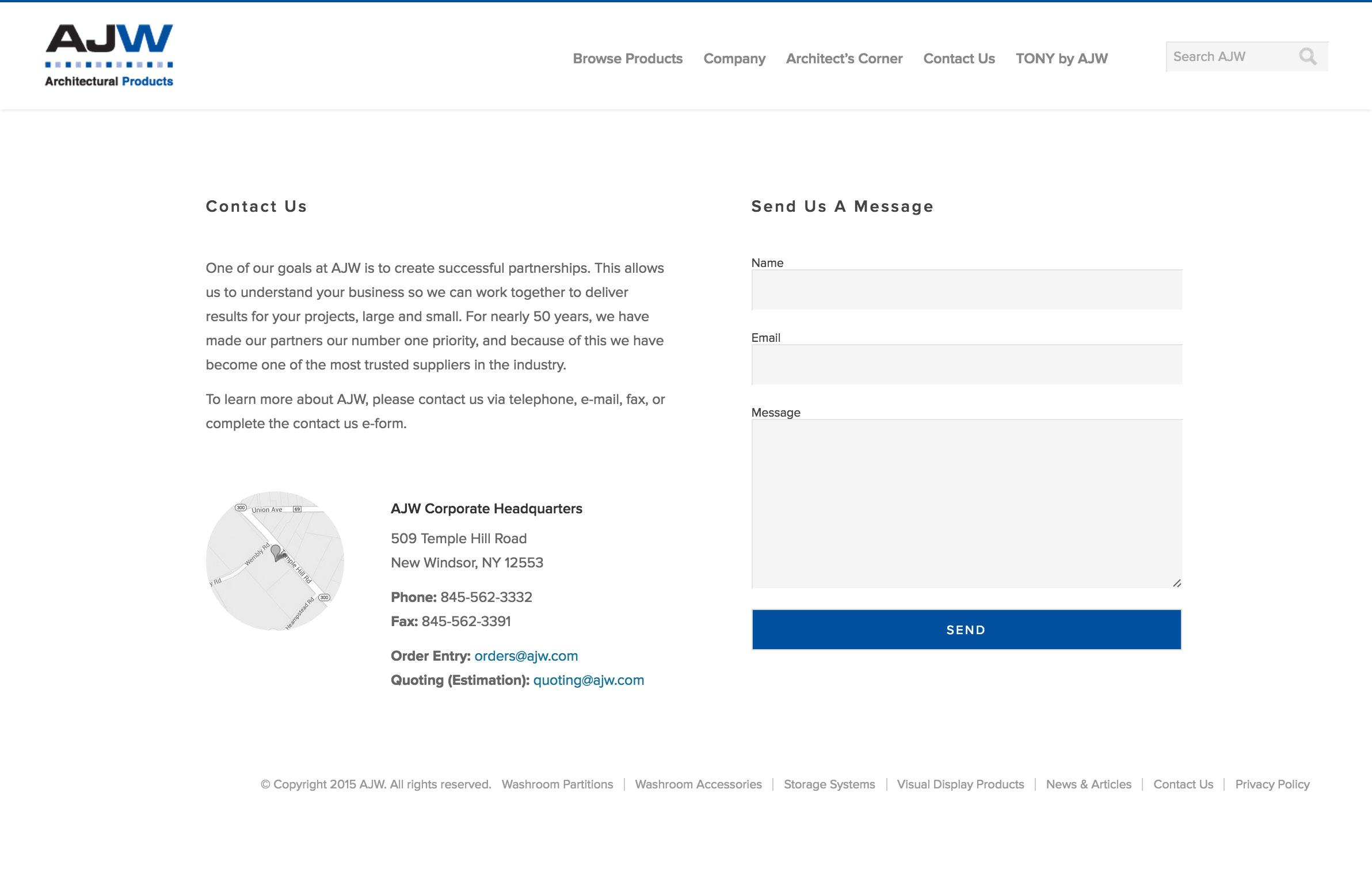The height and width of the screenshot is (892, 1372).
Task: Open Visual Display Products footer link
Action: [961, 784]
